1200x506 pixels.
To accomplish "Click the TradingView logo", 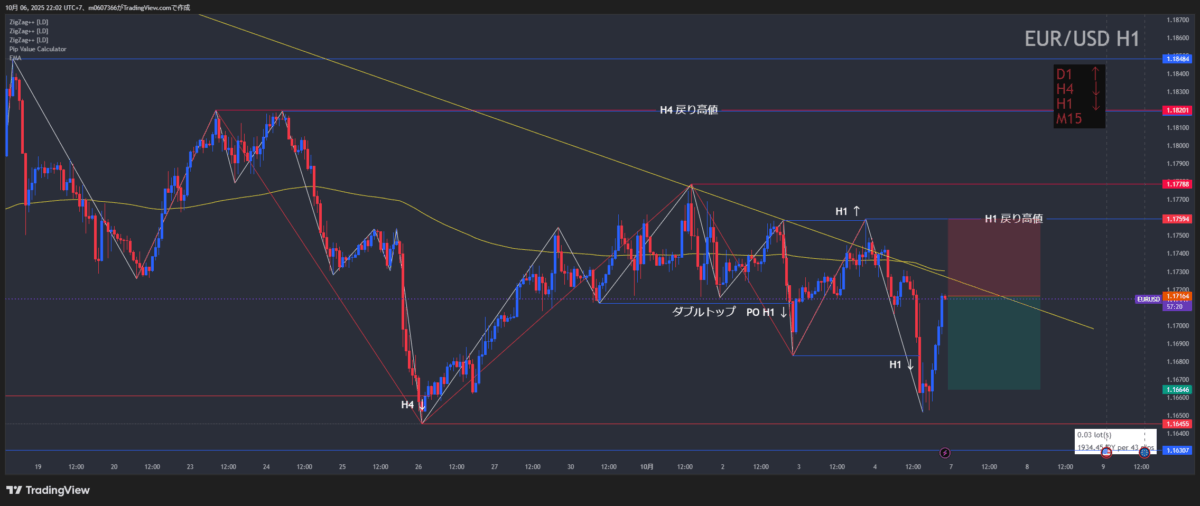I will point(47,489).
